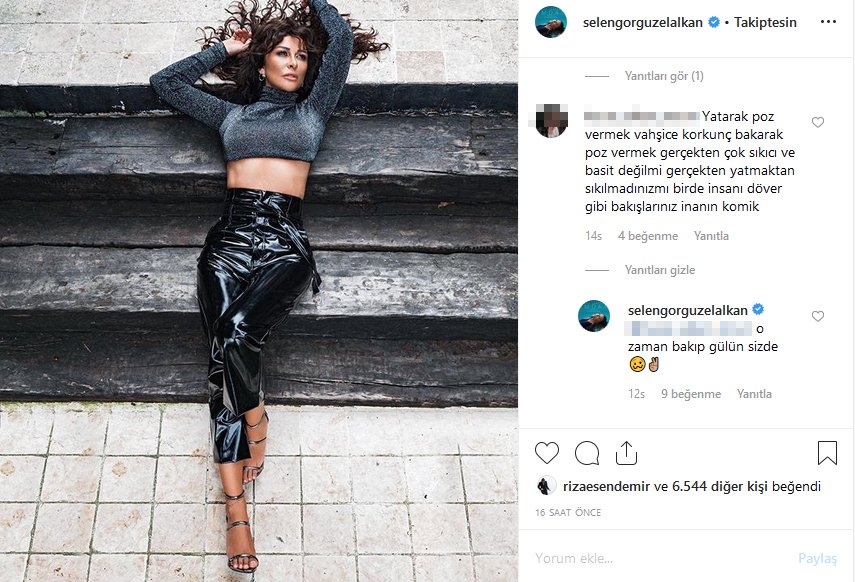855x582 pixels.
Task: Expand 'Yanıtları gör (1)' replies
Action: click(x=664, y=76)
